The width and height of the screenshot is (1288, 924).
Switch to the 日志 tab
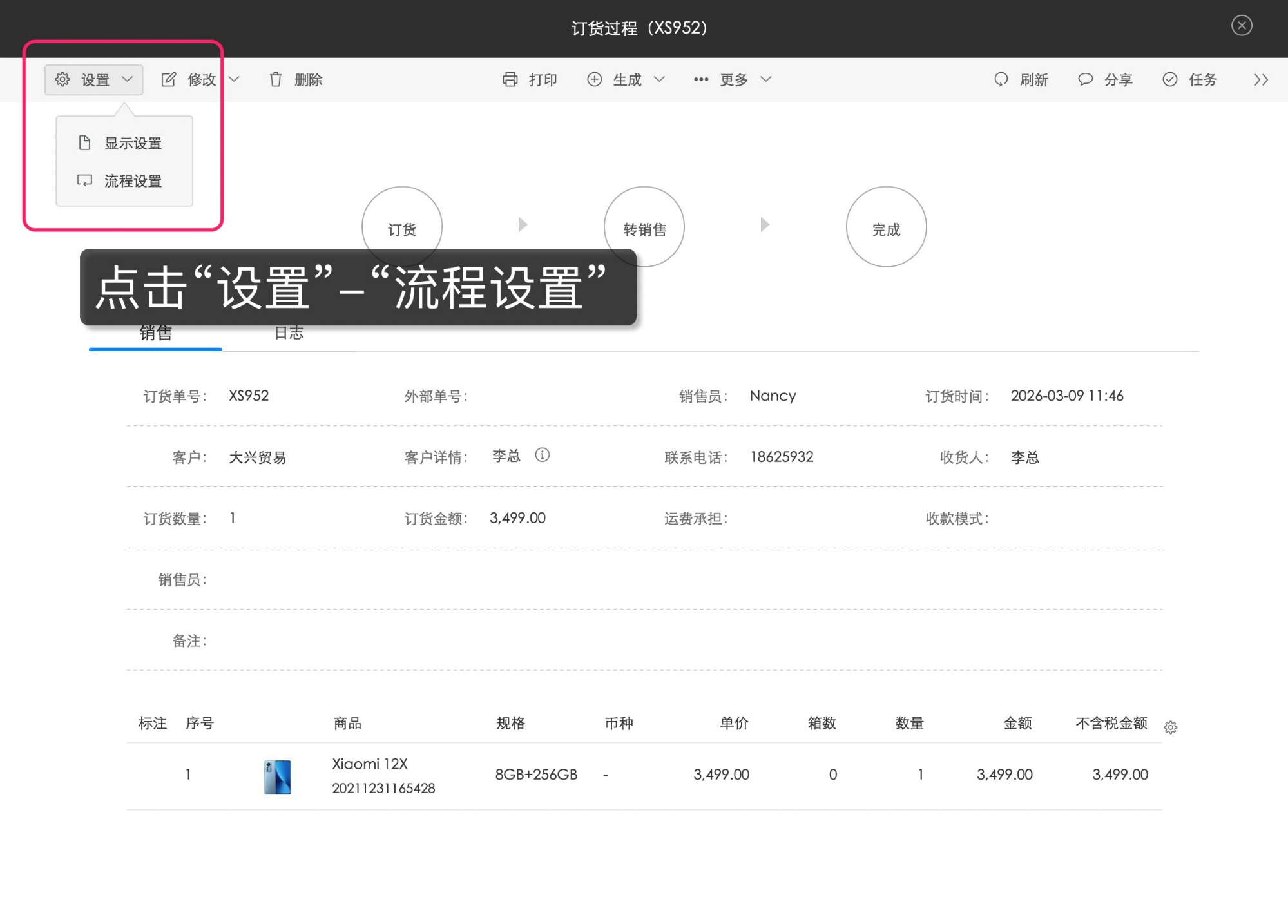289,332
